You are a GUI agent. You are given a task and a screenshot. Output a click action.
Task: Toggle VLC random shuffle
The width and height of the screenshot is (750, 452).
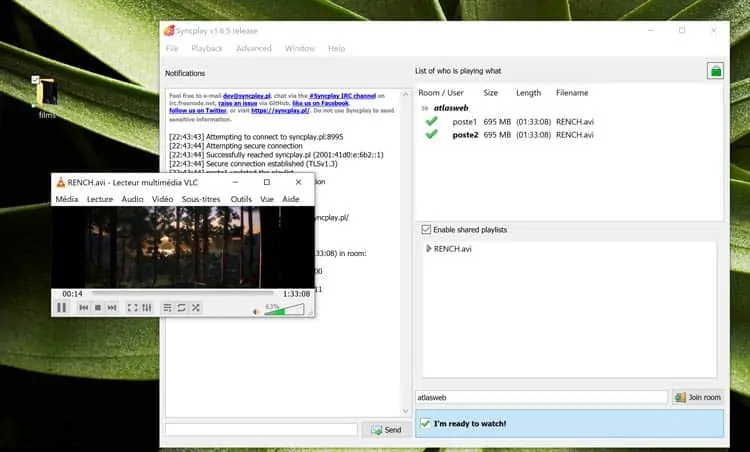click(196, 308)
